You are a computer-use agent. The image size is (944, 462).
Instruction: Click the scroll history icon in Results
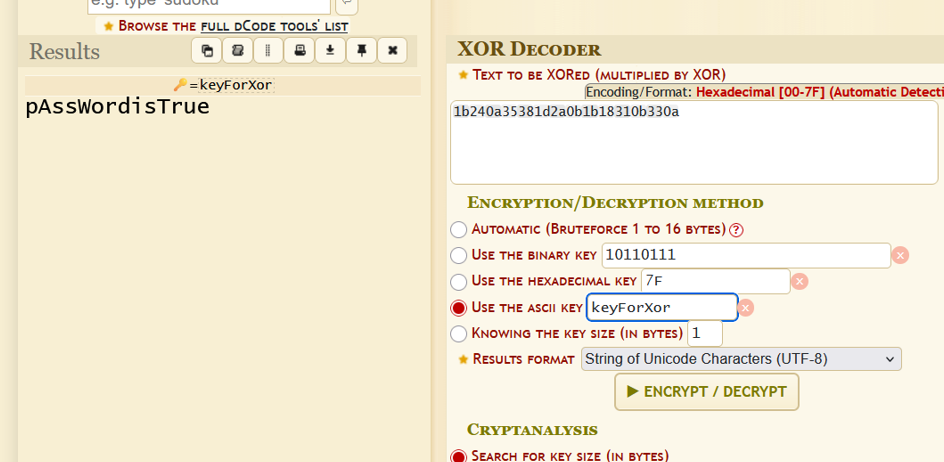238,51
